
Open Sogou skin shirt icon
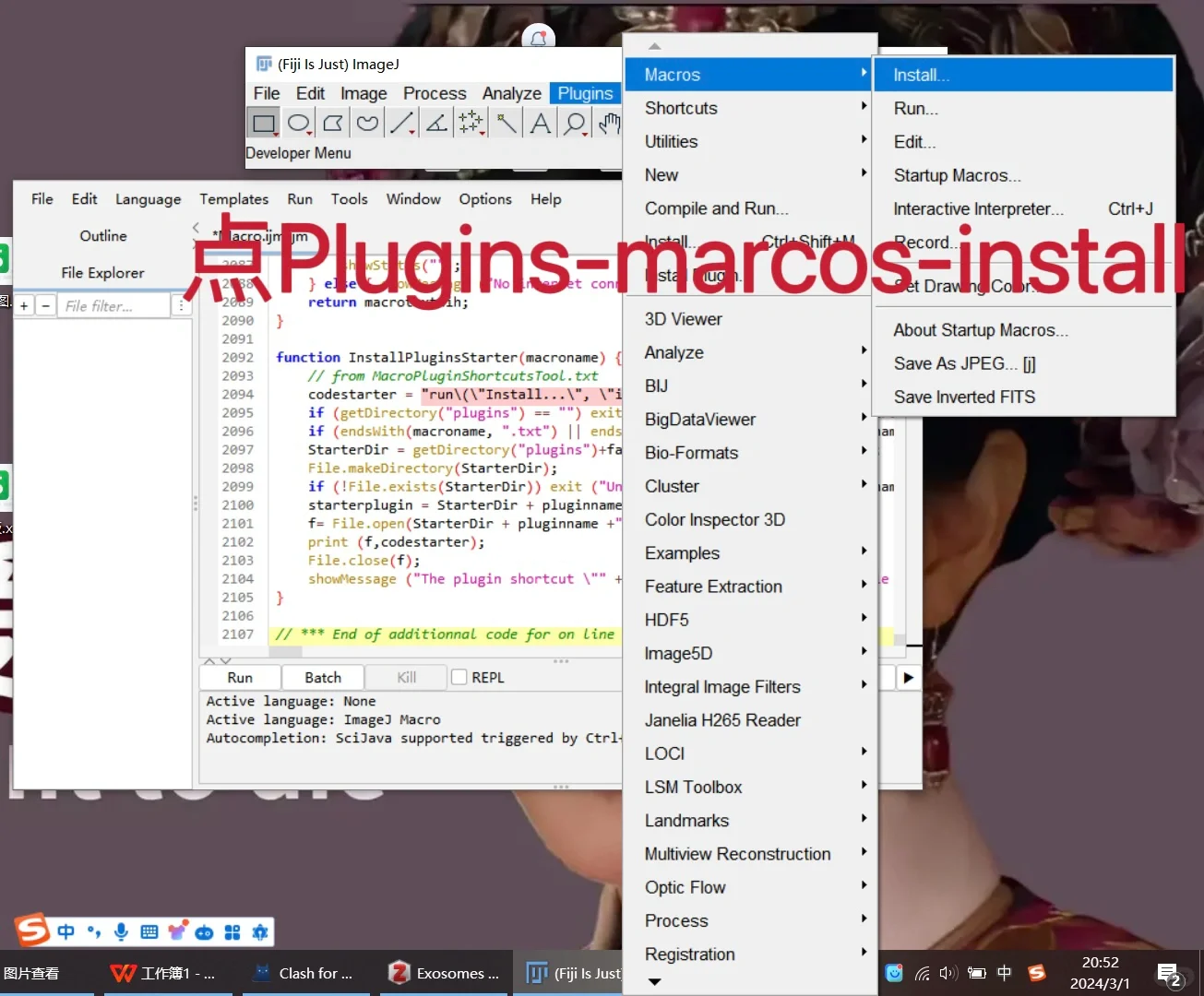click(177, 931)
